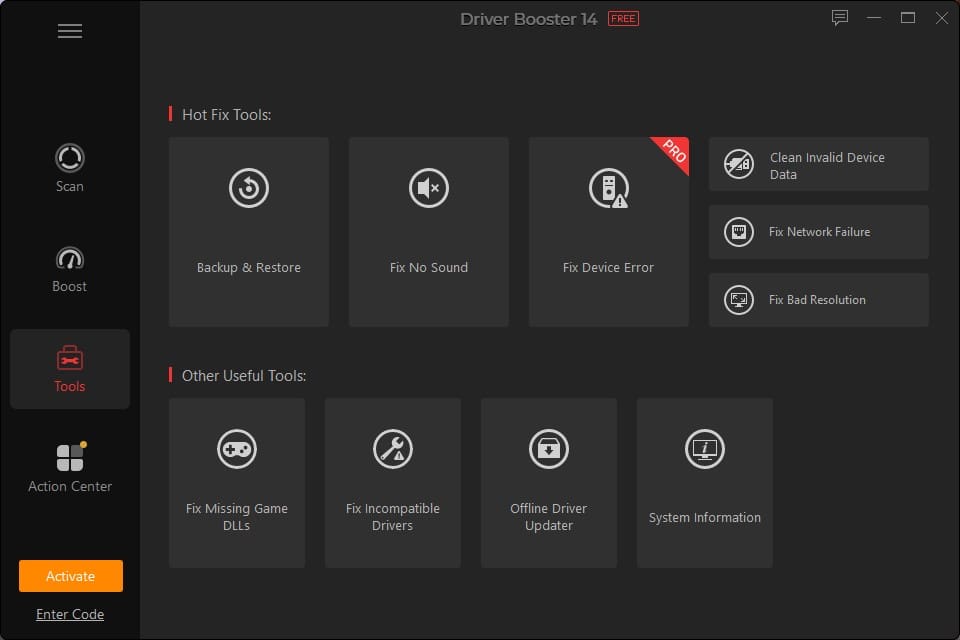Click the Boost label in sidebar

[70, 287]
